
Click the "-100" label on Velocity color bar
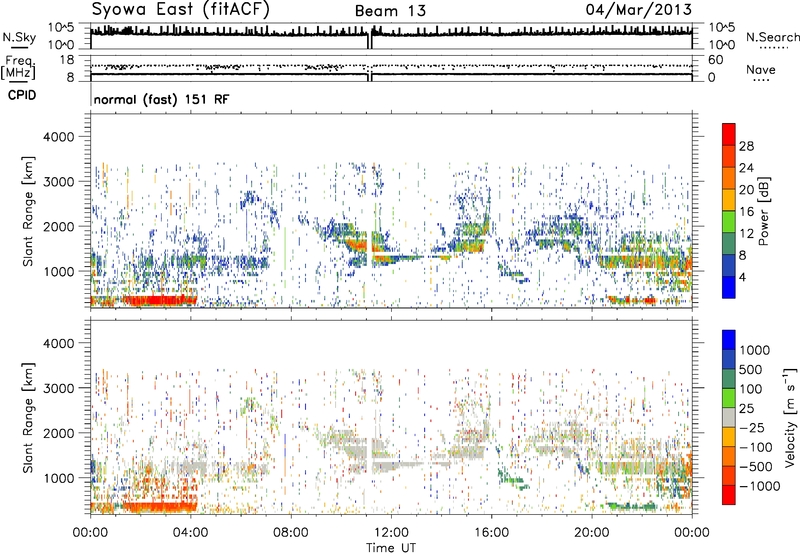click(x=756, y=447)
